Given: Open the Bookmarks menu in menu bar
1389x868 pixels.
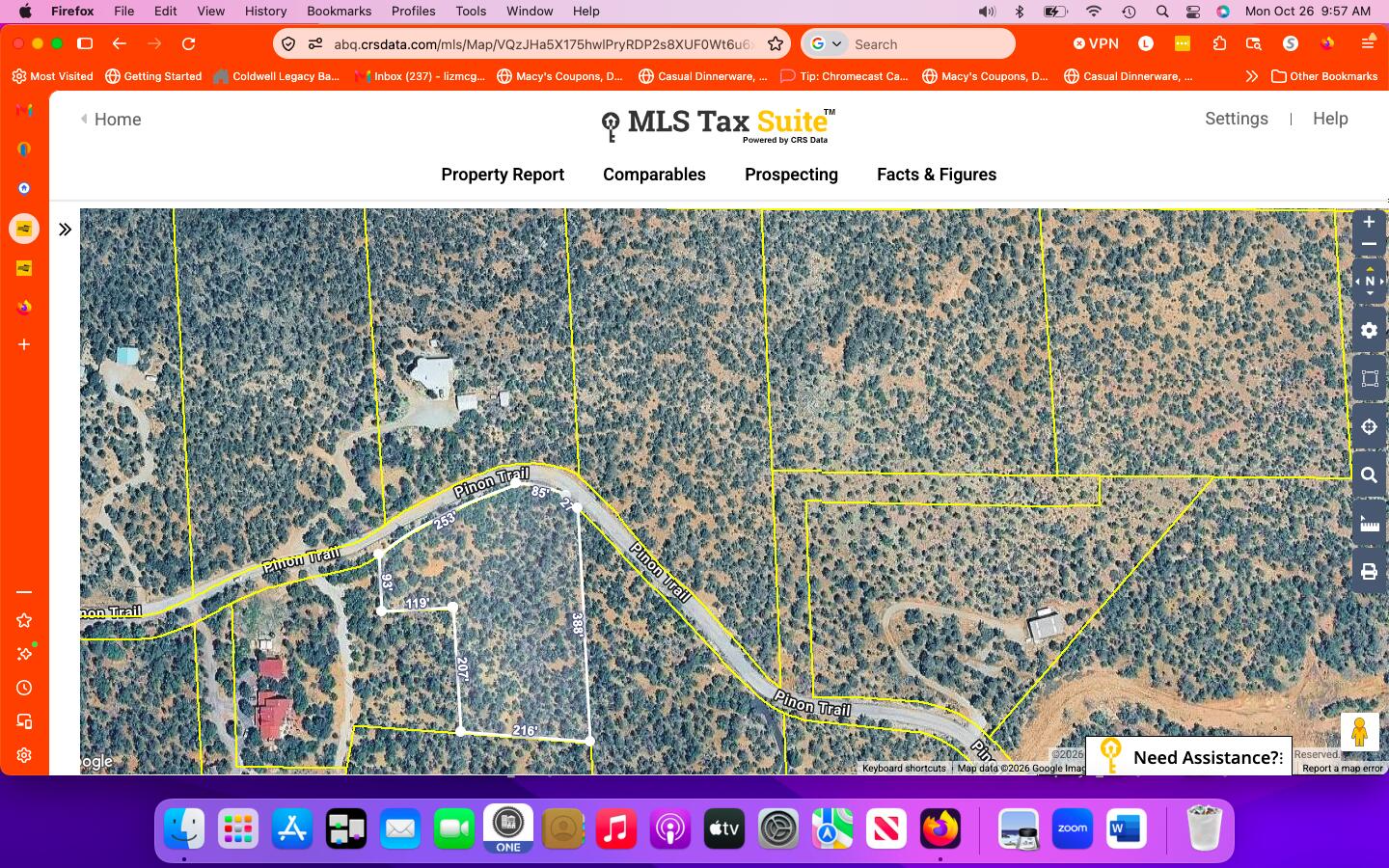Looking at the screenshot, I should click(339, 11).
